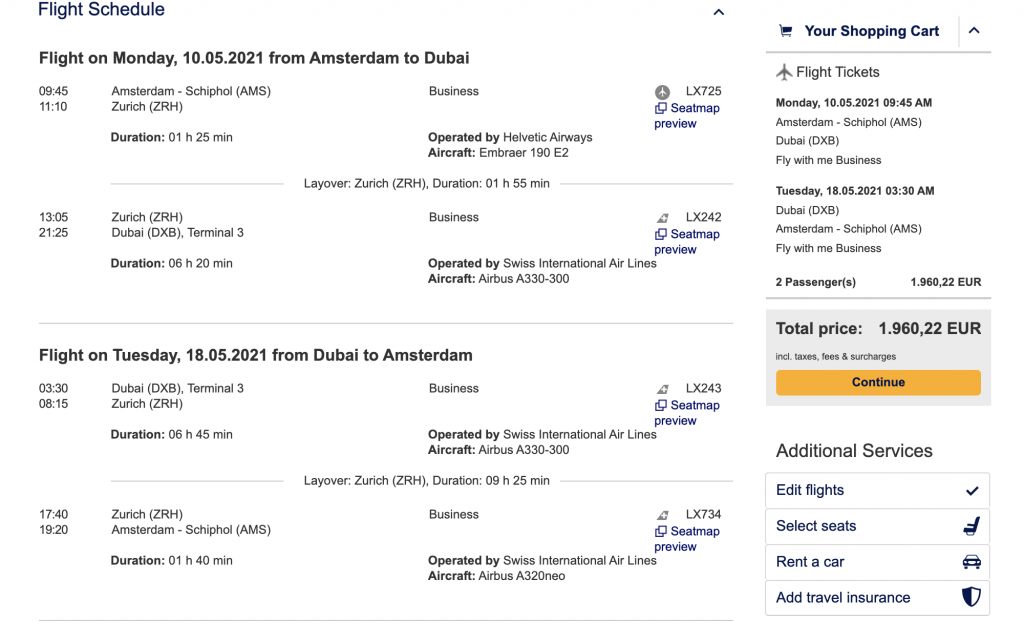Collapse the Flight Schedule section
1024x622 pixels.
pos(718,13)
